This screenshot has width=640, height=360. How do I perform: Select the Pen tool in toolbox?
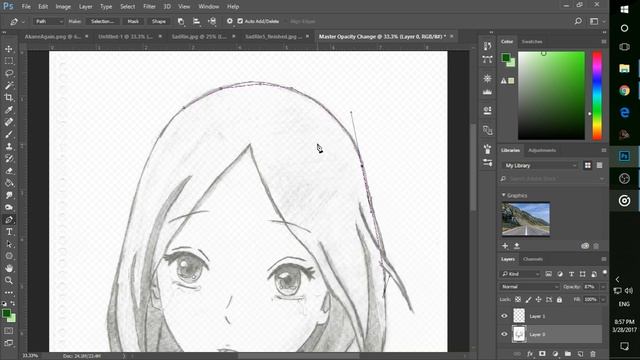click(x=9, y=220)
